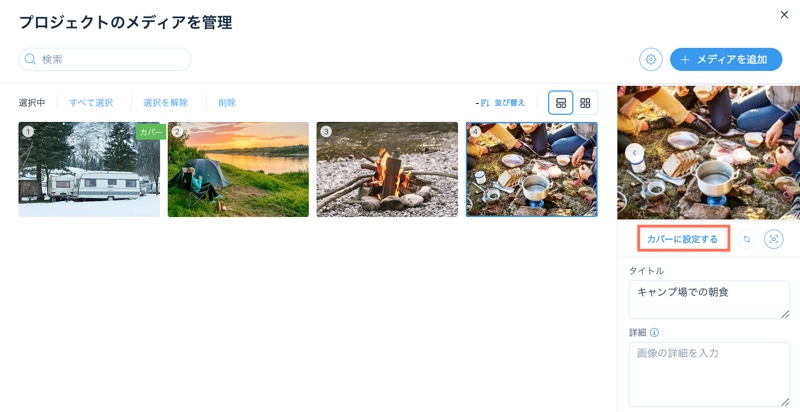The height and width of the screenshot is (412, 800).
Task: Open the 並び替え sort dropdown
Action: click(503, 103)
